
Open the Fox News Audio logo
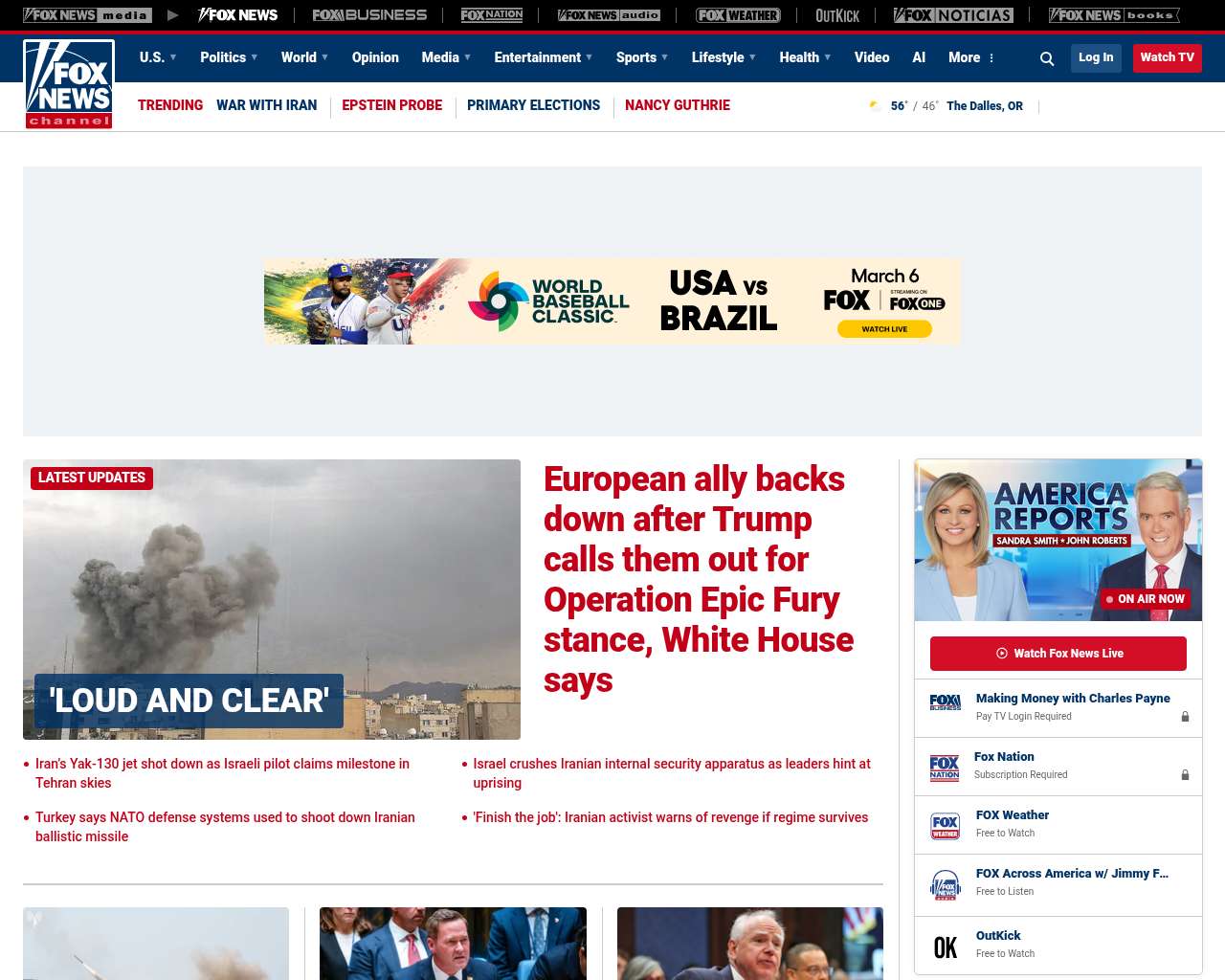point(609,15)
